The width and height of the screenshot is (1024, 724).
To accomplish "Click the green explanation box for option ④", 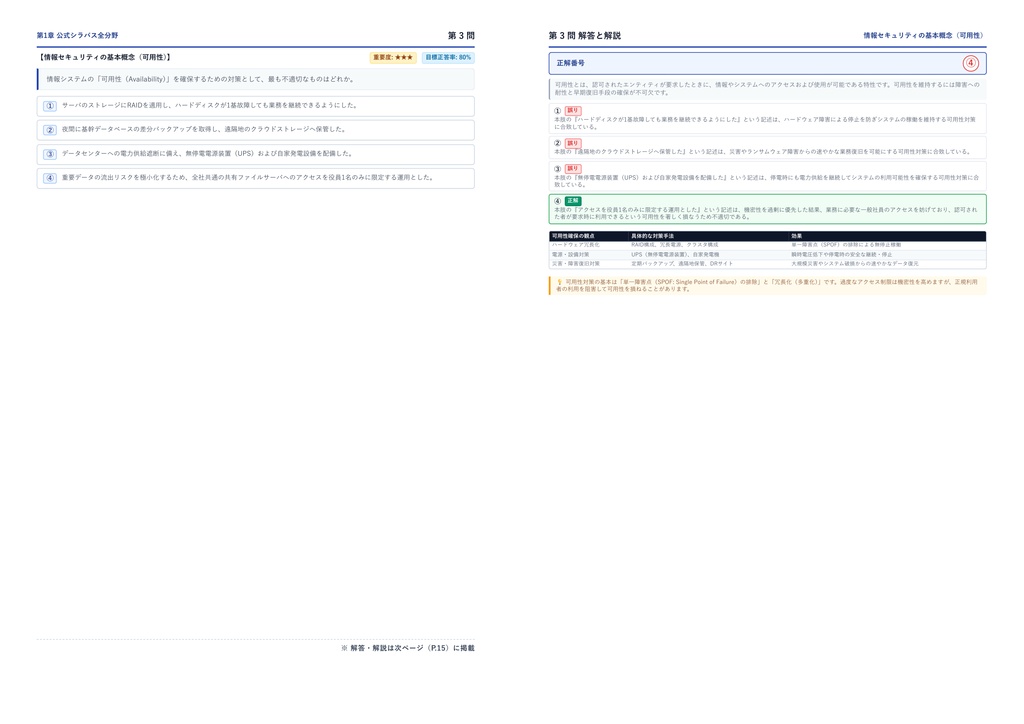I will click(767, 209).
